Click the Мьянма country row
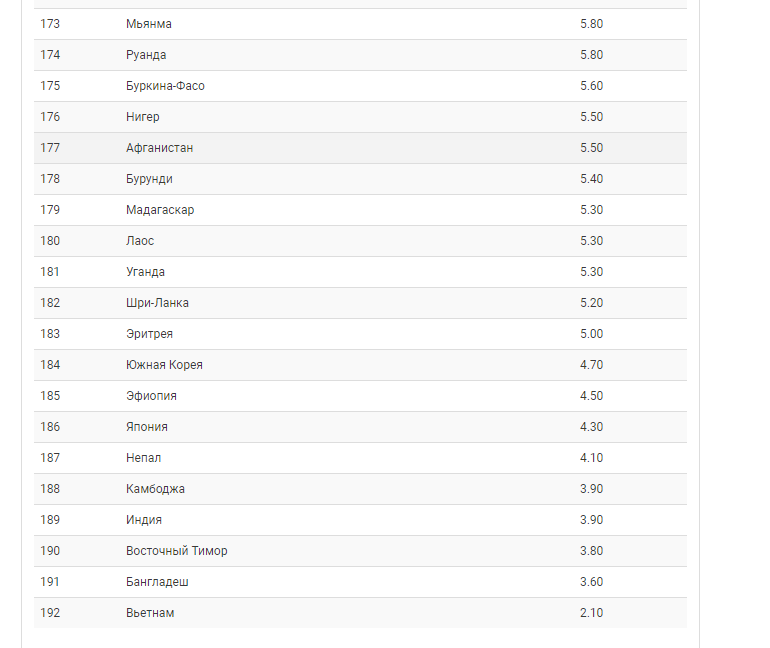The image size is (770, 648). click(148, 24)
